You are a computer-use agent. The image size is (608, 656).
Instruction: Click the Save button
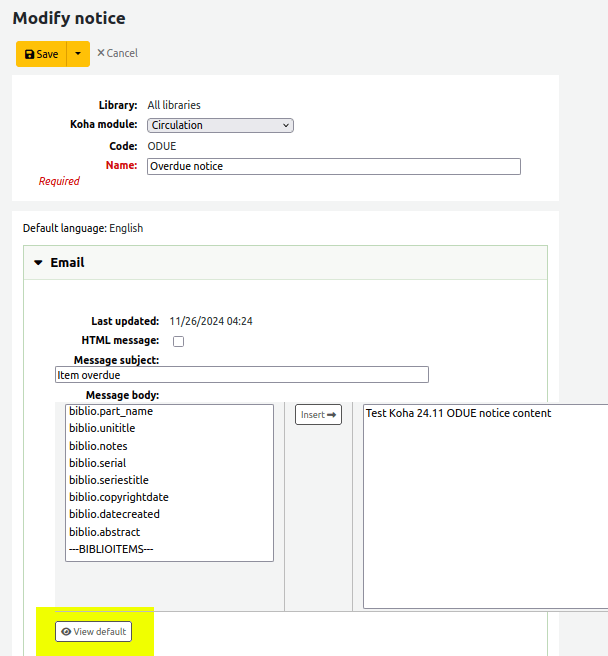coord(41,54)
